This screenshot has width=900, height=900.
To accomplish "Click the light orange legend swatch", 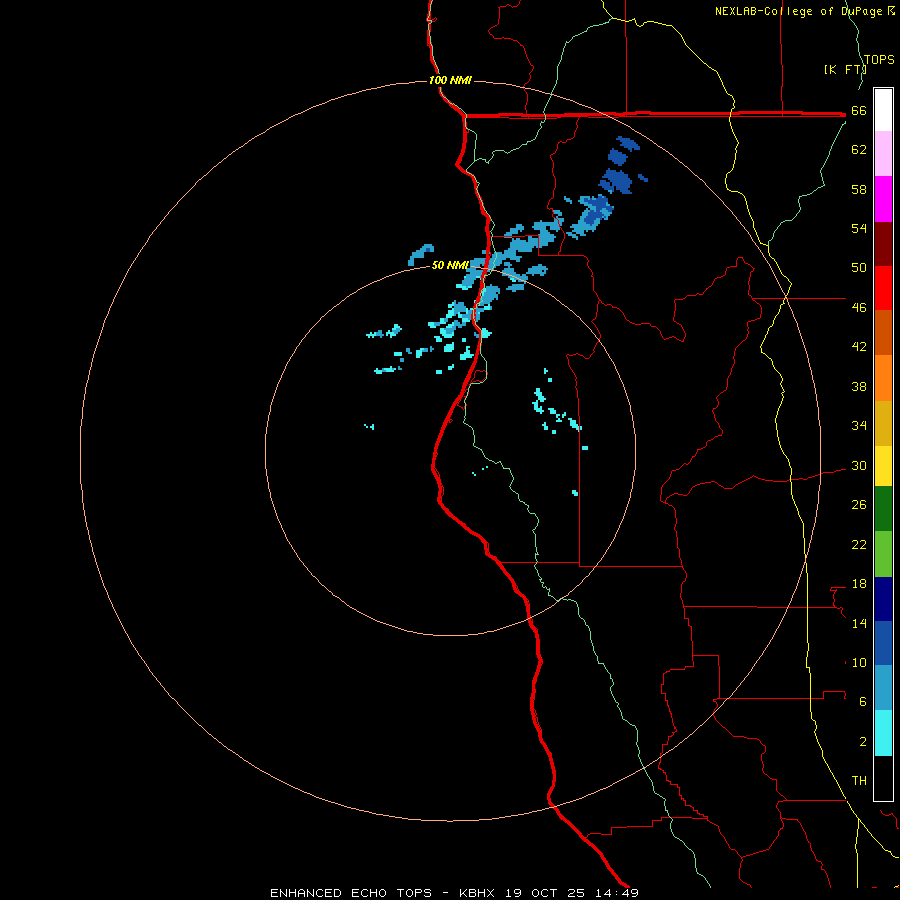I will pos(883,378).
